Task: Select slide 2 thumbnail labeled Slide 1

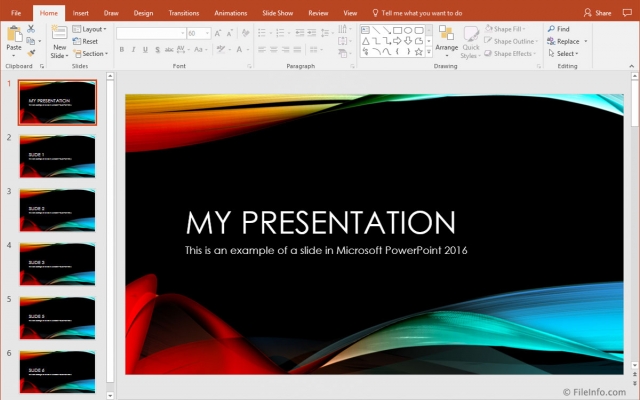Action: (57, 156)
